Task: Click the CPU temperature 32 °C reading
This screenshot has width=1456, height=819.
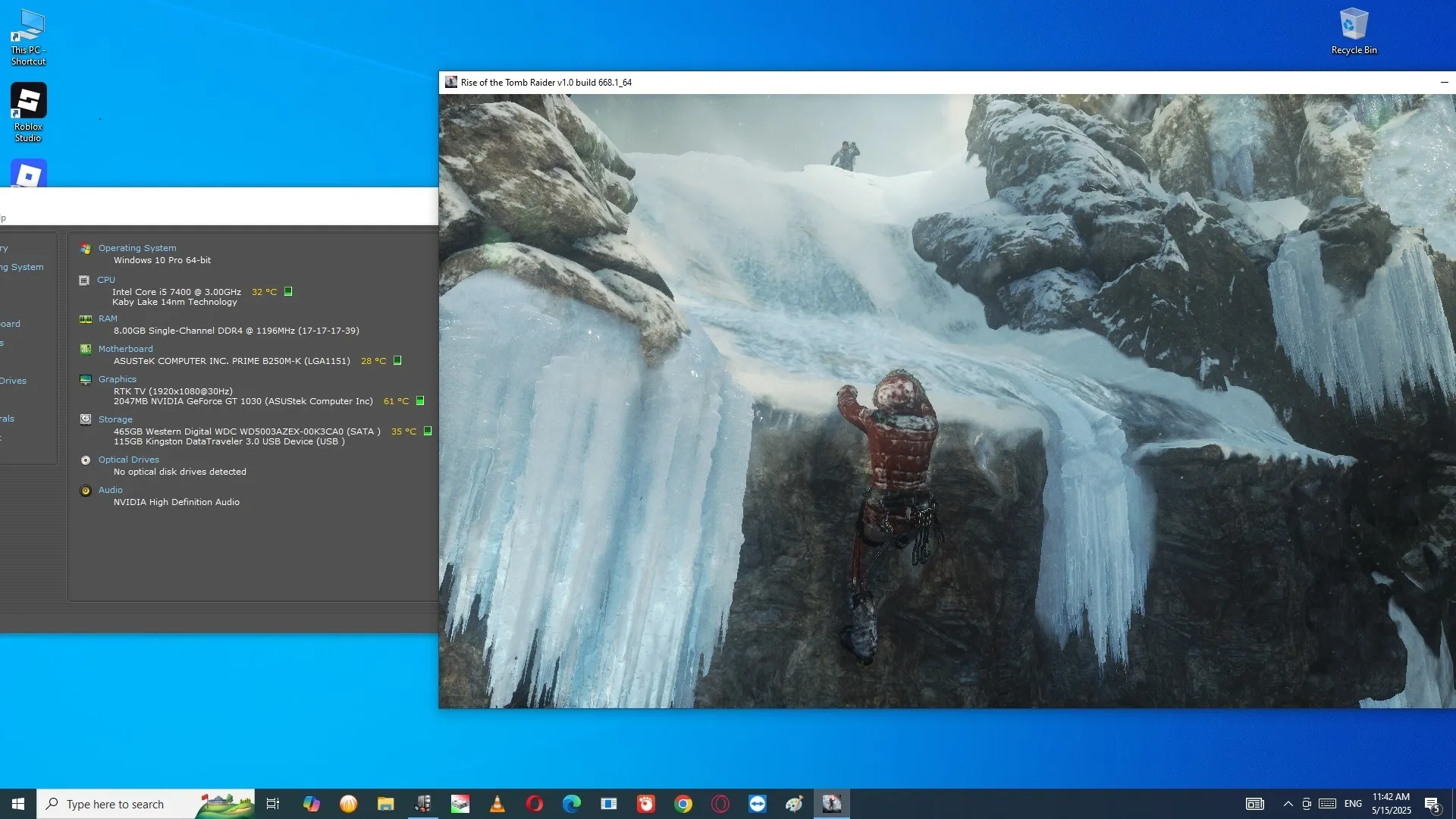Action: pyautogui.click(x=264, y=292)
